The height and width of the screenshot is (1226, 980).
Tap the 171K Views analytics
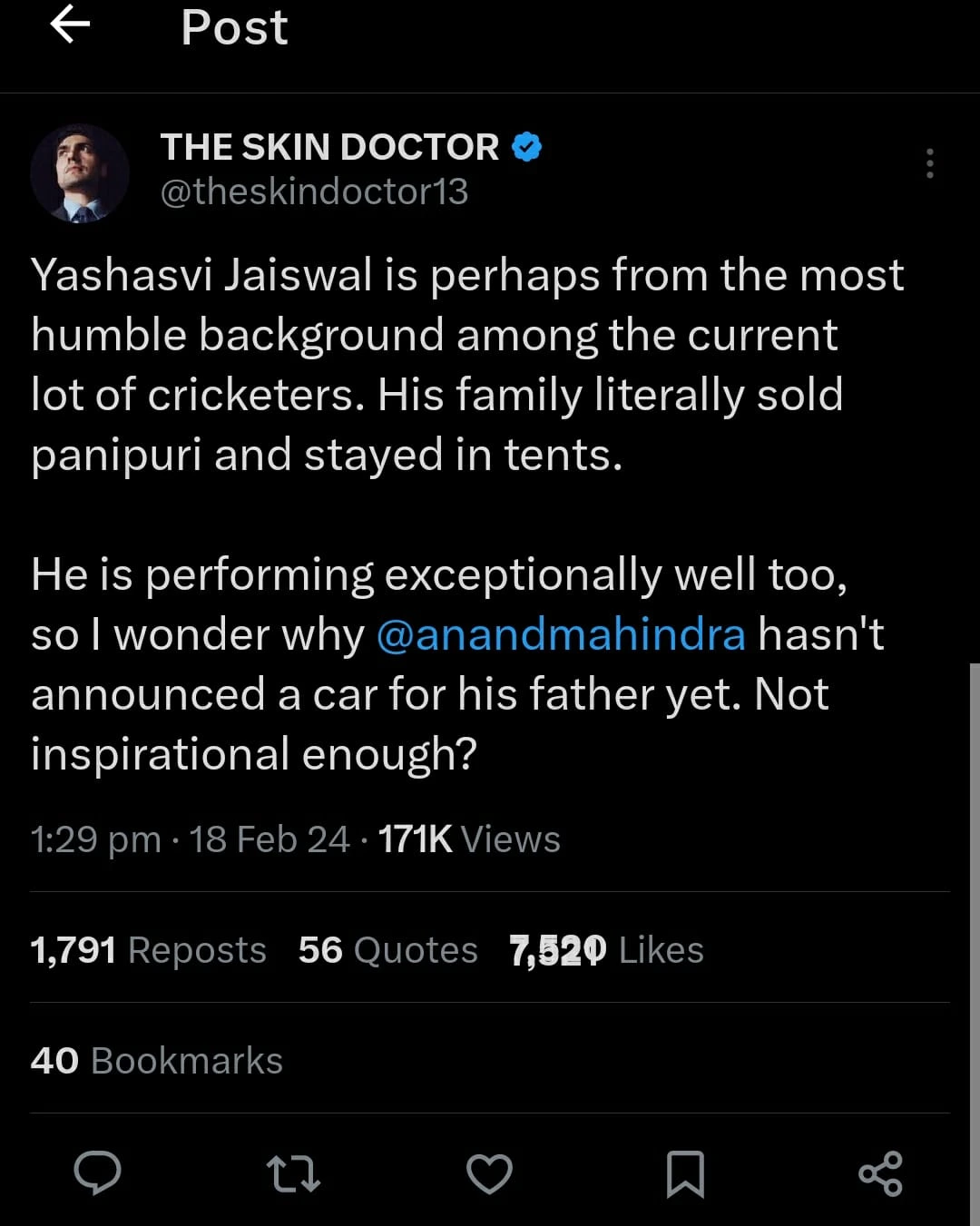[469, 839]
